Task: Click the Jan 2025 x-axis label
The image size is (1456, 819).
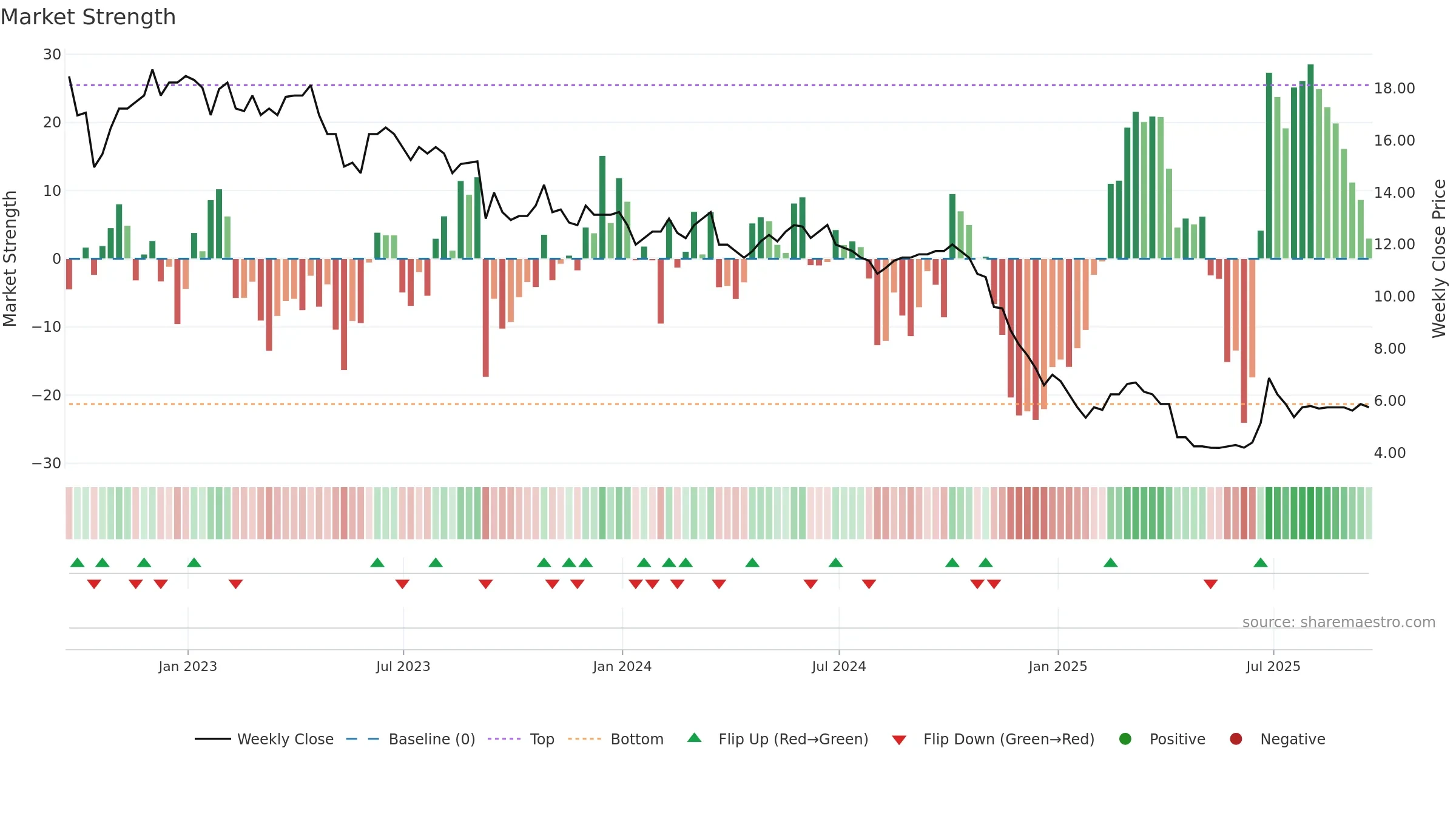Action: coord(1057,666)
